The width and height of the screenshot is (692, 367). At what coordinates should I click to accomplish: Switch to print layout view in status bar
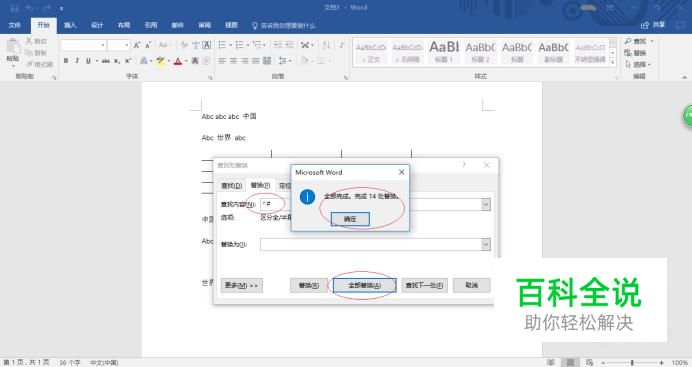570,362
